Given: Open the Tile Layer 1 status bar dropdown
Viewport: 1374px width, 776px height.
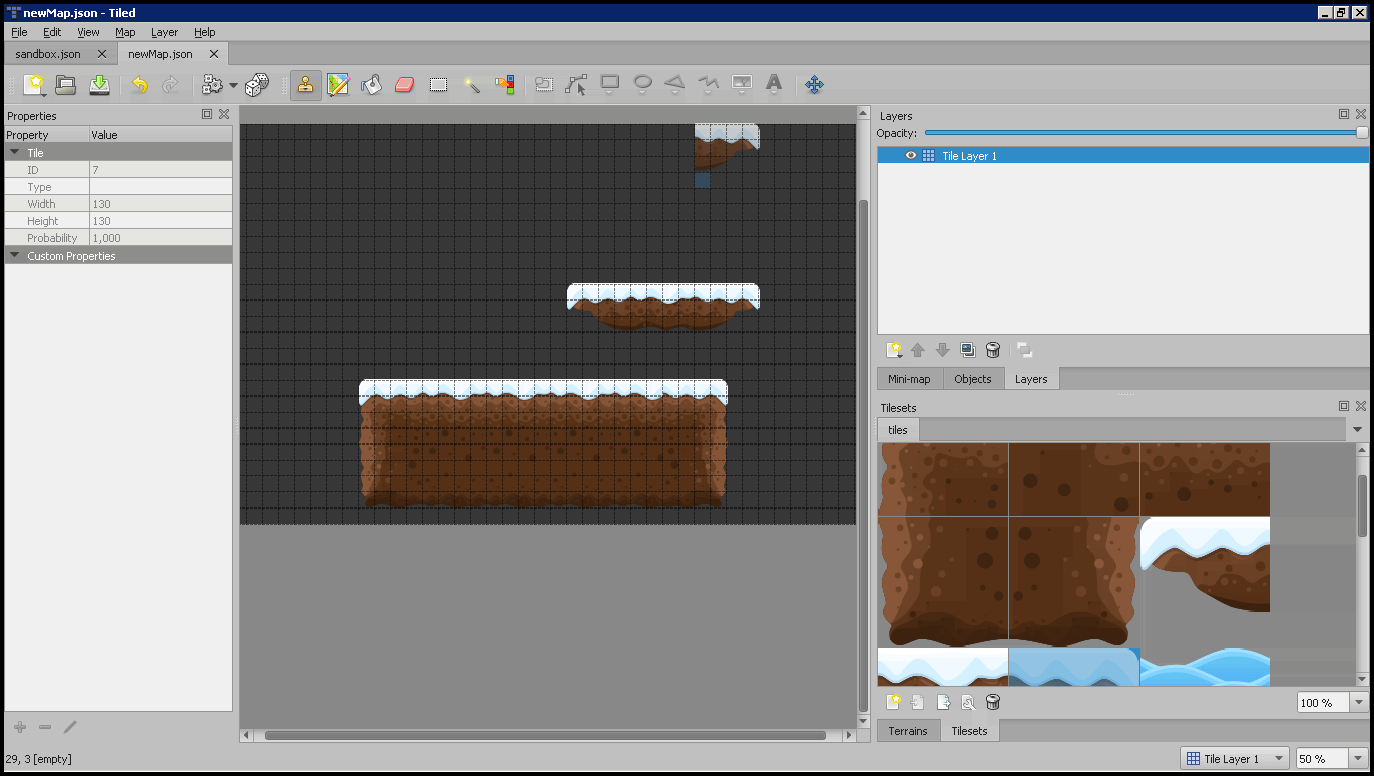Looking at the screenshot, I should pos(1235,759).
